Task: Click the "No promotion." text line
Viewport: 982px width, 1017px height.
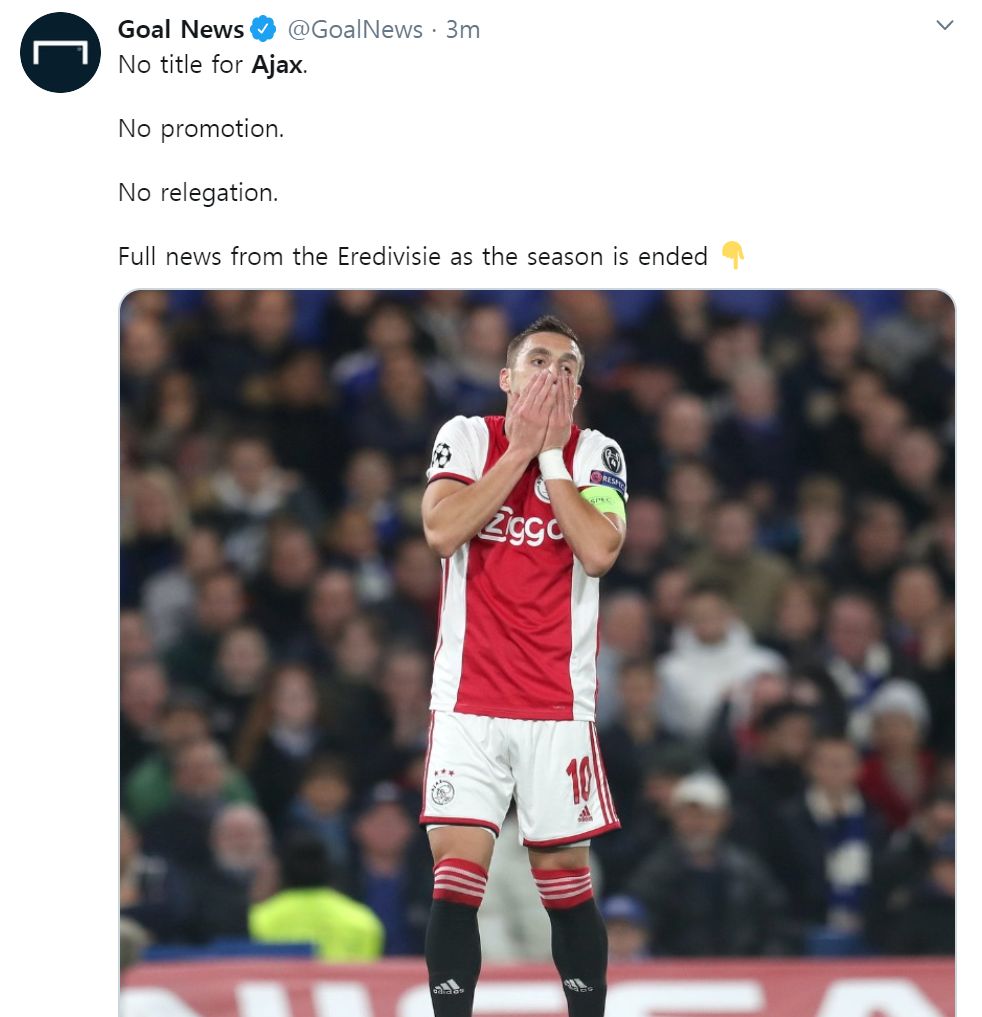Action: click(201, 128)
